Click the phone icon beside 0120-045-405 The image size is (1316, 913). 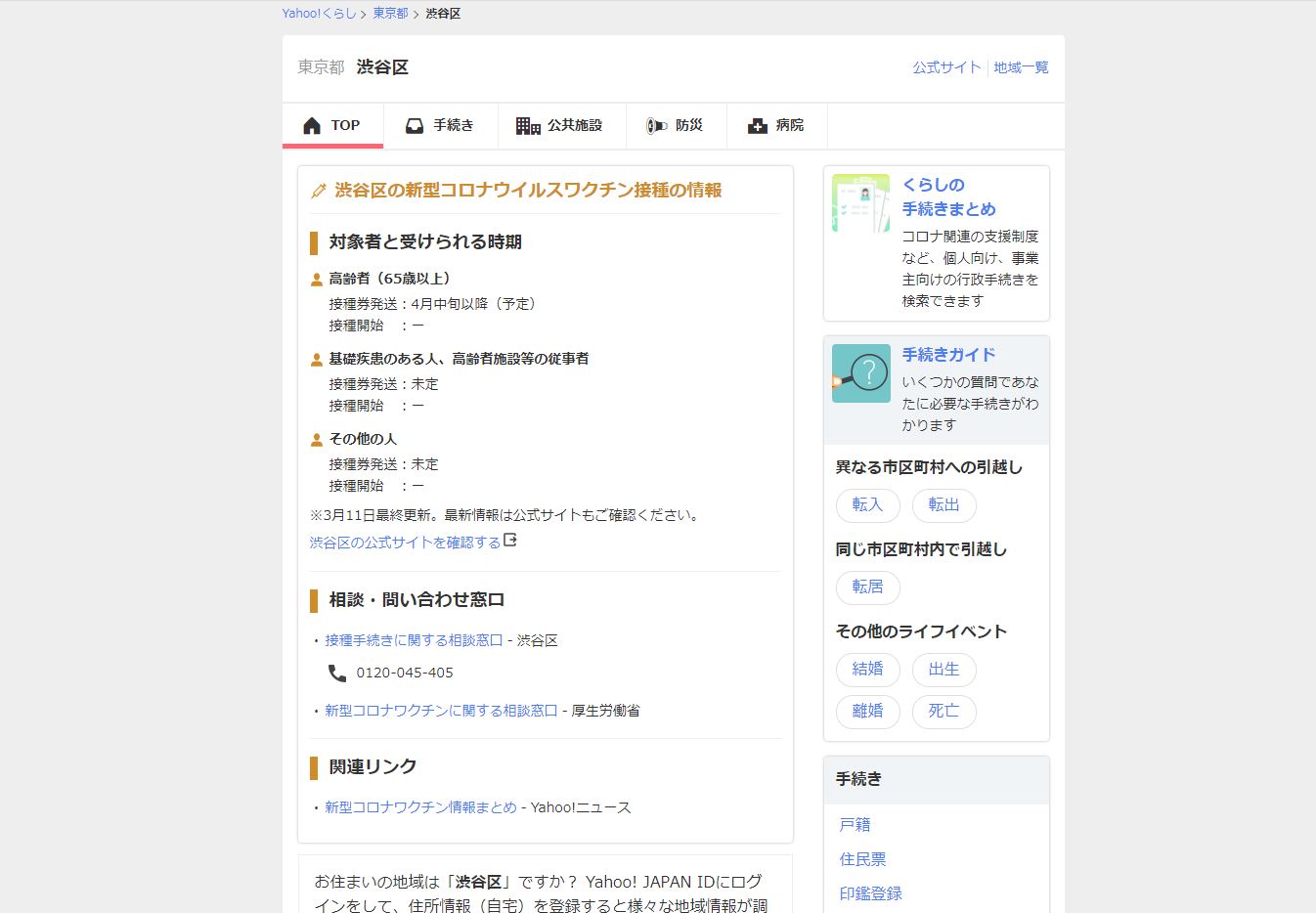[337, 673]
